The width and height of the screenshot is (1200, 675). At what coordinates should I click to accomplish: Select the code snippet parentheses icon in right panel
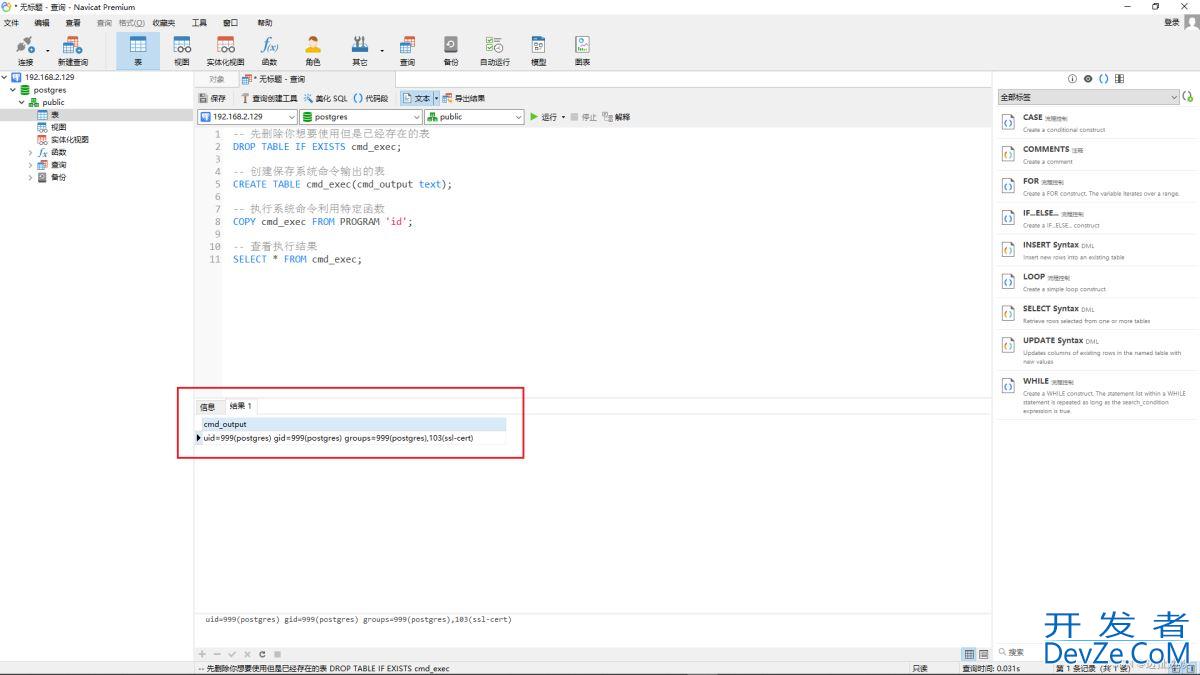[1103, 79]
